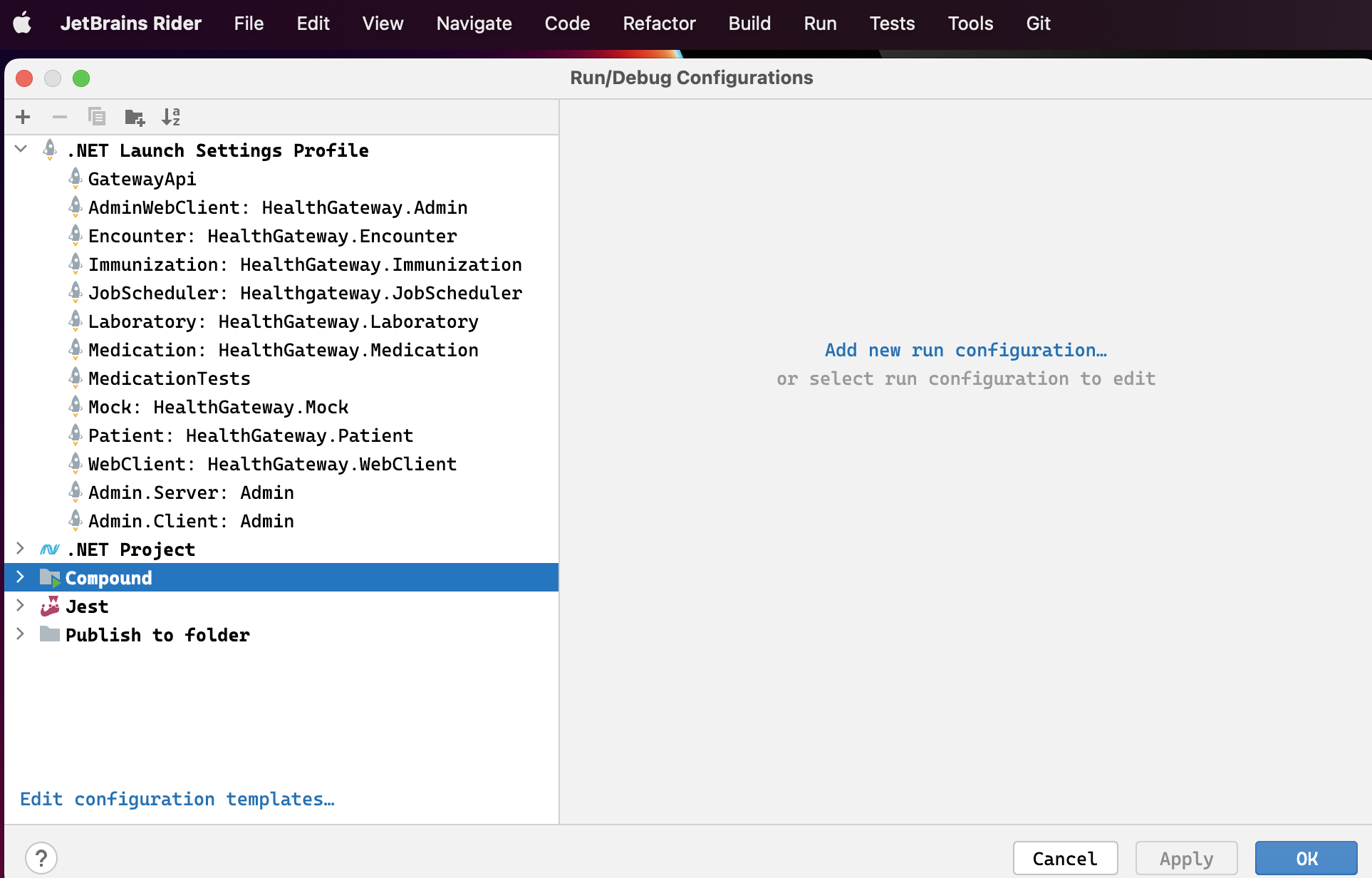Click the rocket icon beside Admin.Server
This screenshot has height=878, width=1372.
click(76, 492)
